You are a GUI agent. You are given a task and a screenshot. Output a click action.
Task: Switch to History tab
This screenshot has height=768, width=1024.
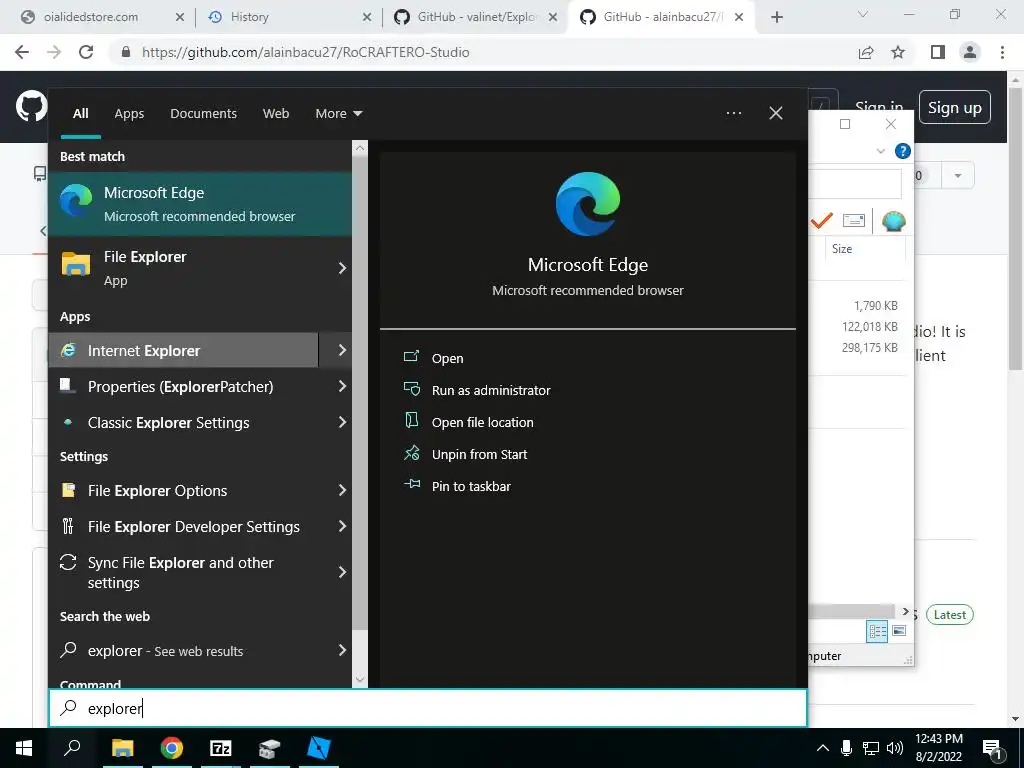288,17
